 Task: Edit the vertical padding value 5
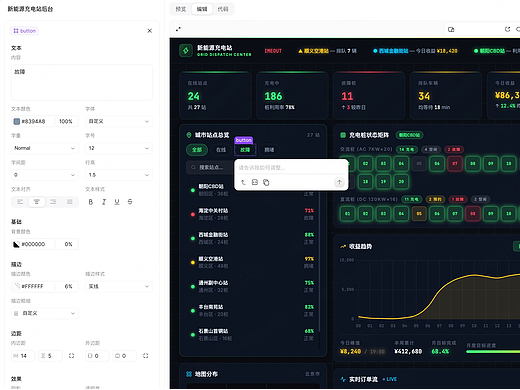[50, 356]
